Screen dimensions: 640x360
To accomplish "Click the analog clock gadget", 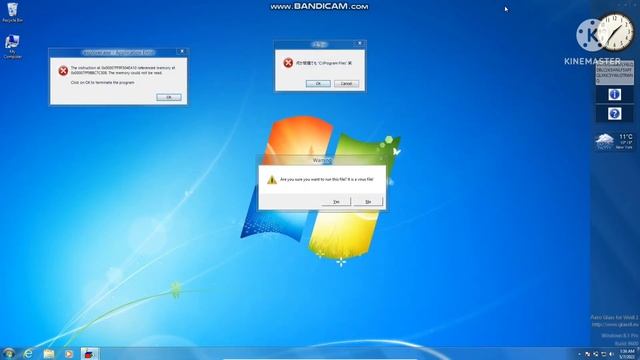I will [616, 32].
